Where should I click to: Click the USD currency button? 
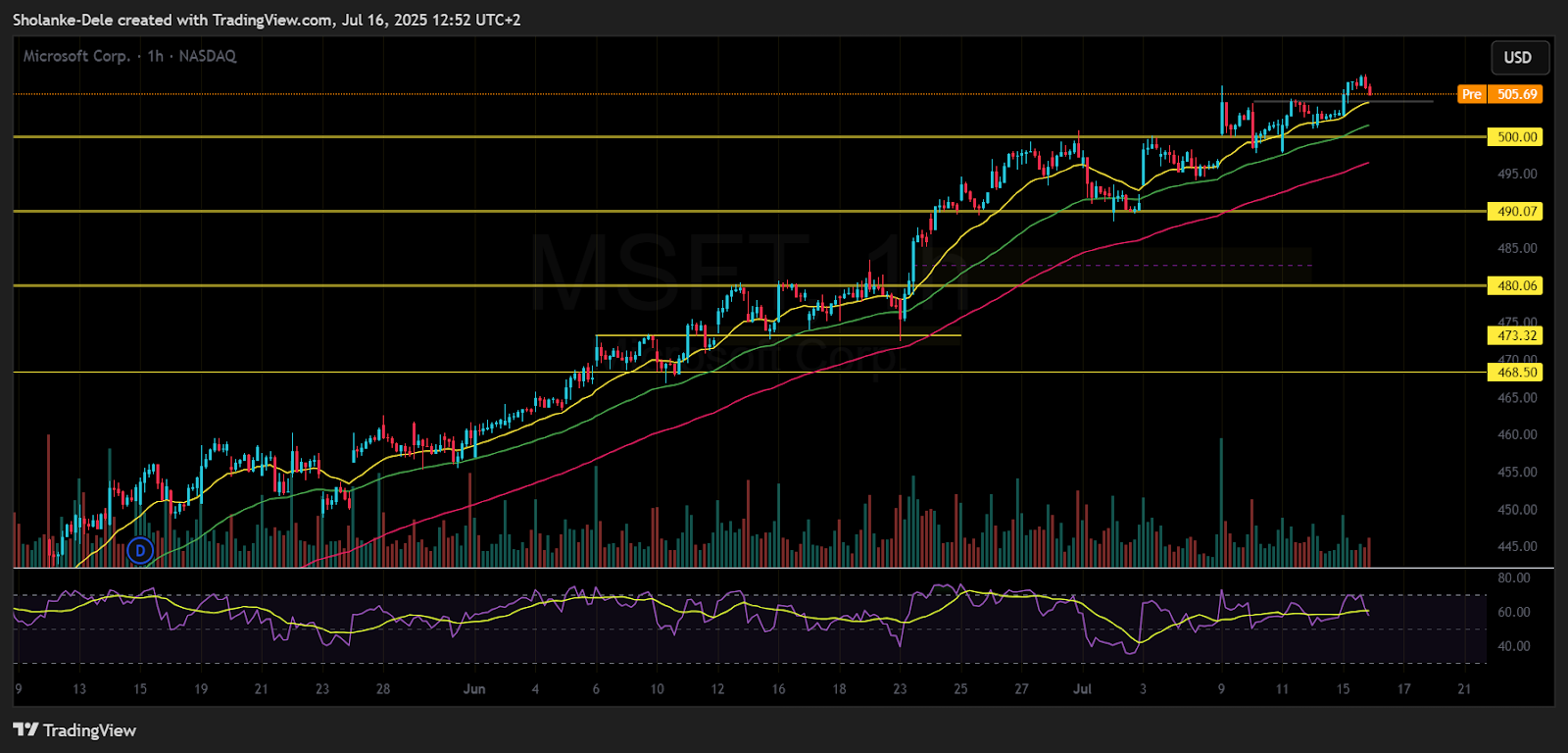(1519, 57)
